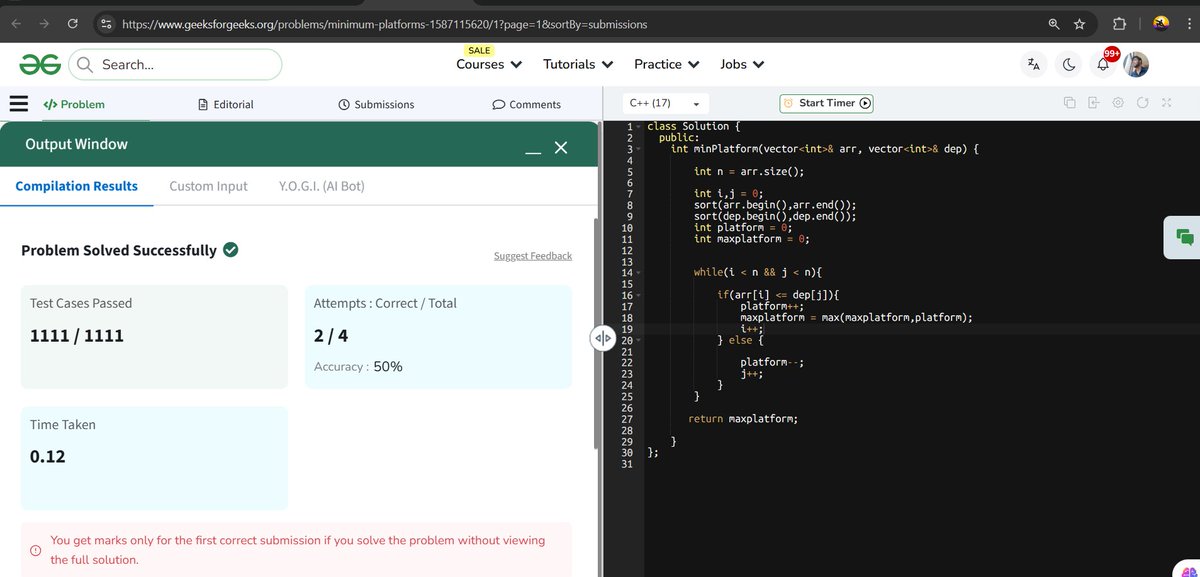This screenshot has width=1200, height=577.
Task: Click 'Problem Solved Successfully' heading
Action: (119, 250)
